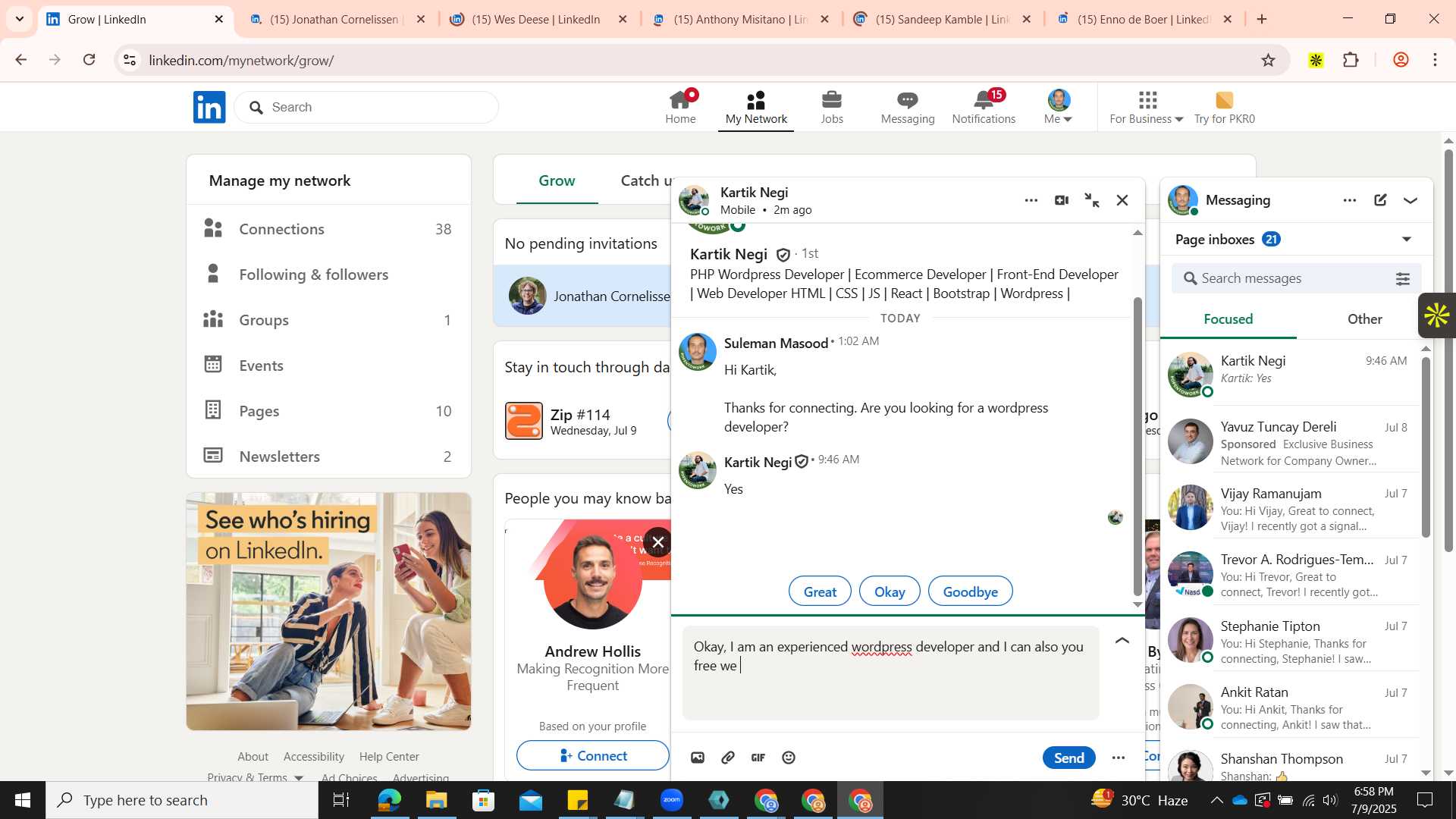Open Notifications bell with 15 badge
This screenshot has width=1456, height=819.
[x=984, y=107]
